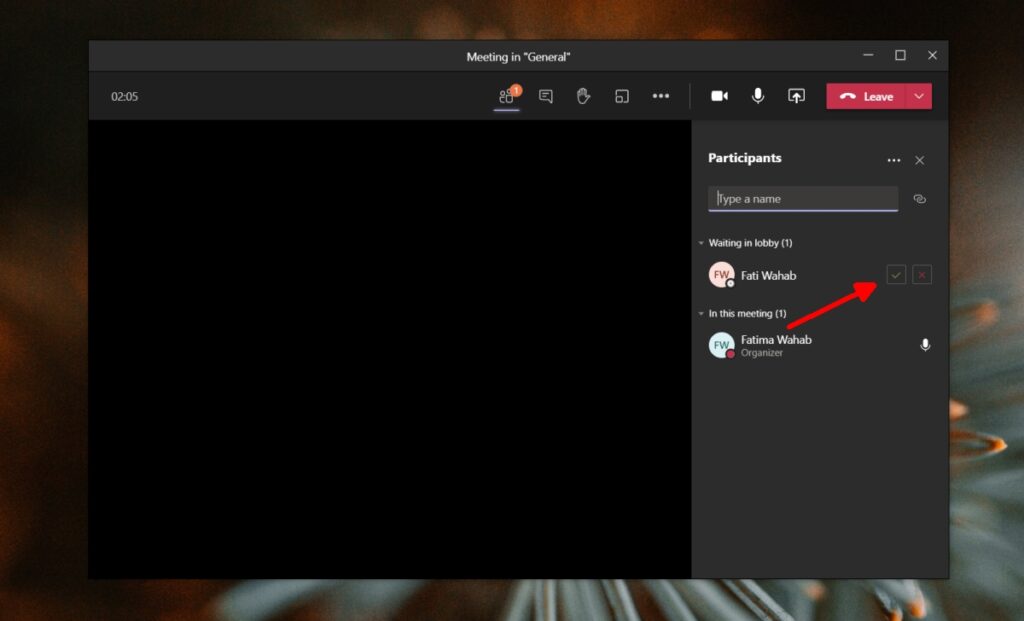The width and height of the screenshot is (1024, 621).
Task: Click the Leave button
Action: coord(872,96)
